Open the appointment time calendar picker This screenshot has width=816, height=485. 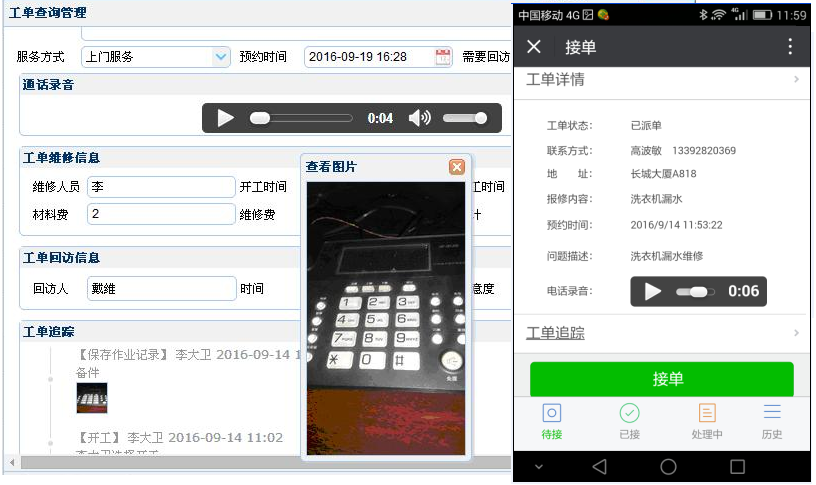pyautogui.click(x=443, y=57)
